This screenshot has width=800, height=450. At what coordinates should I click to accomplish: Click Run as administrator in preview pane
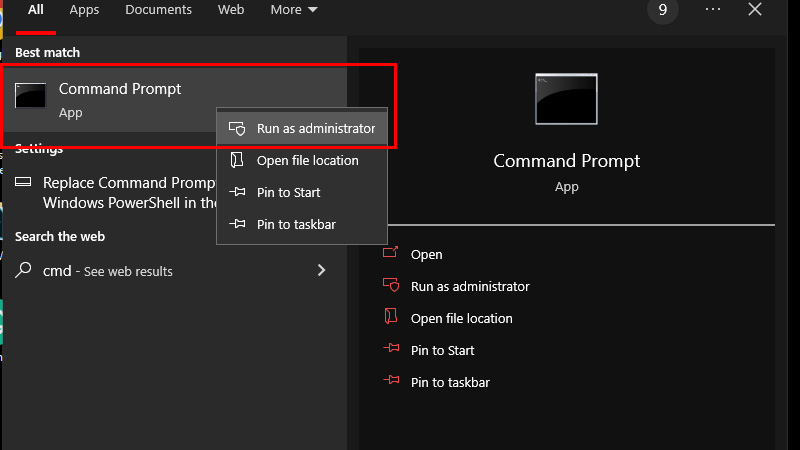pyautogui.click(x=470, y=287)
